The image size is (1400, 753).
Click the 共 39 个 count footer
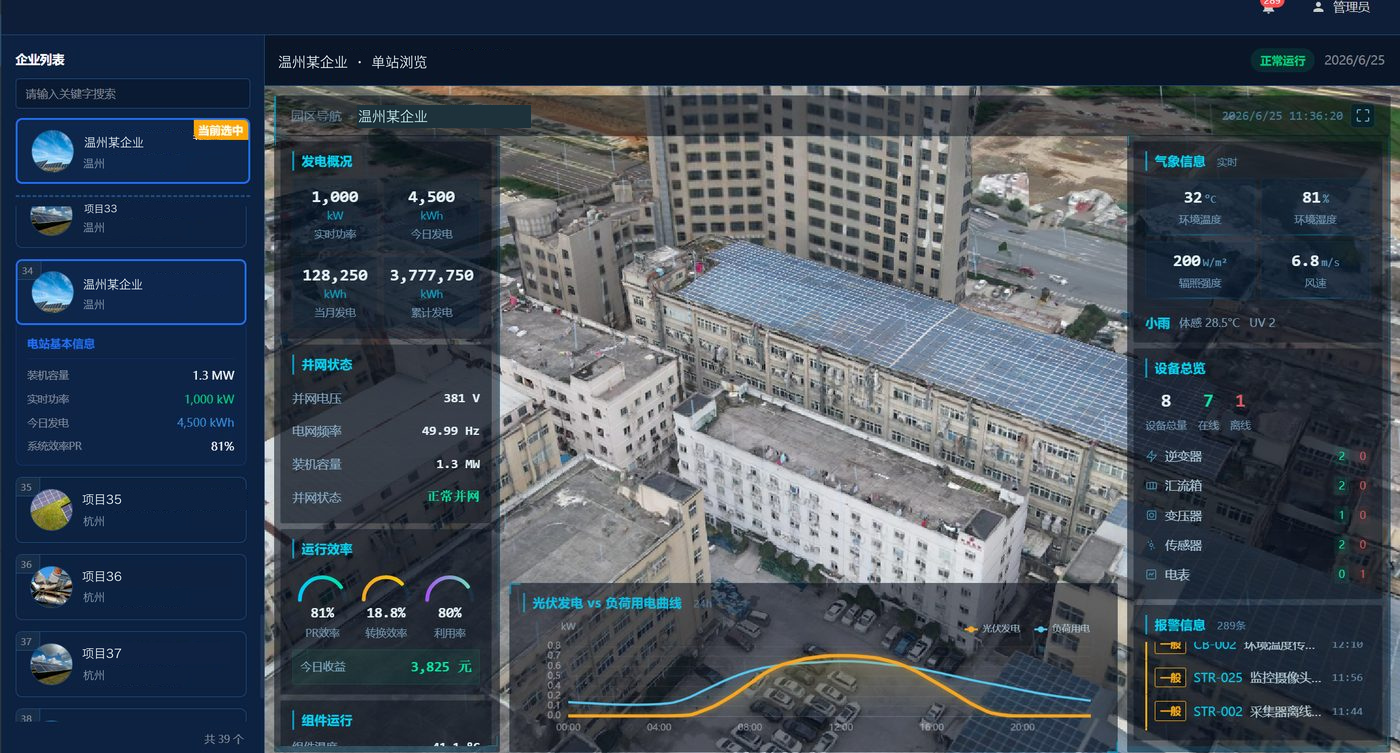click(x=223, y=739)
